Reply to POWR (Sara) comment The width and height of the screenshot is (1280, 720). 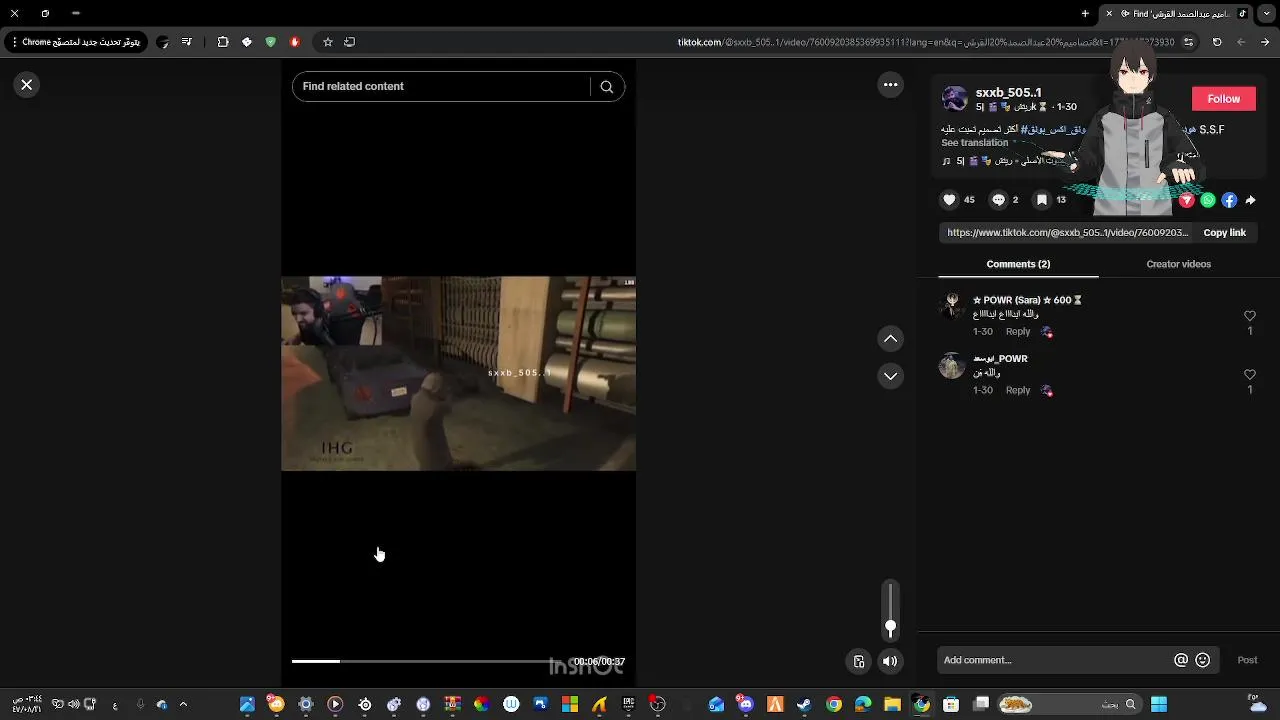(x=1018, y=332)
